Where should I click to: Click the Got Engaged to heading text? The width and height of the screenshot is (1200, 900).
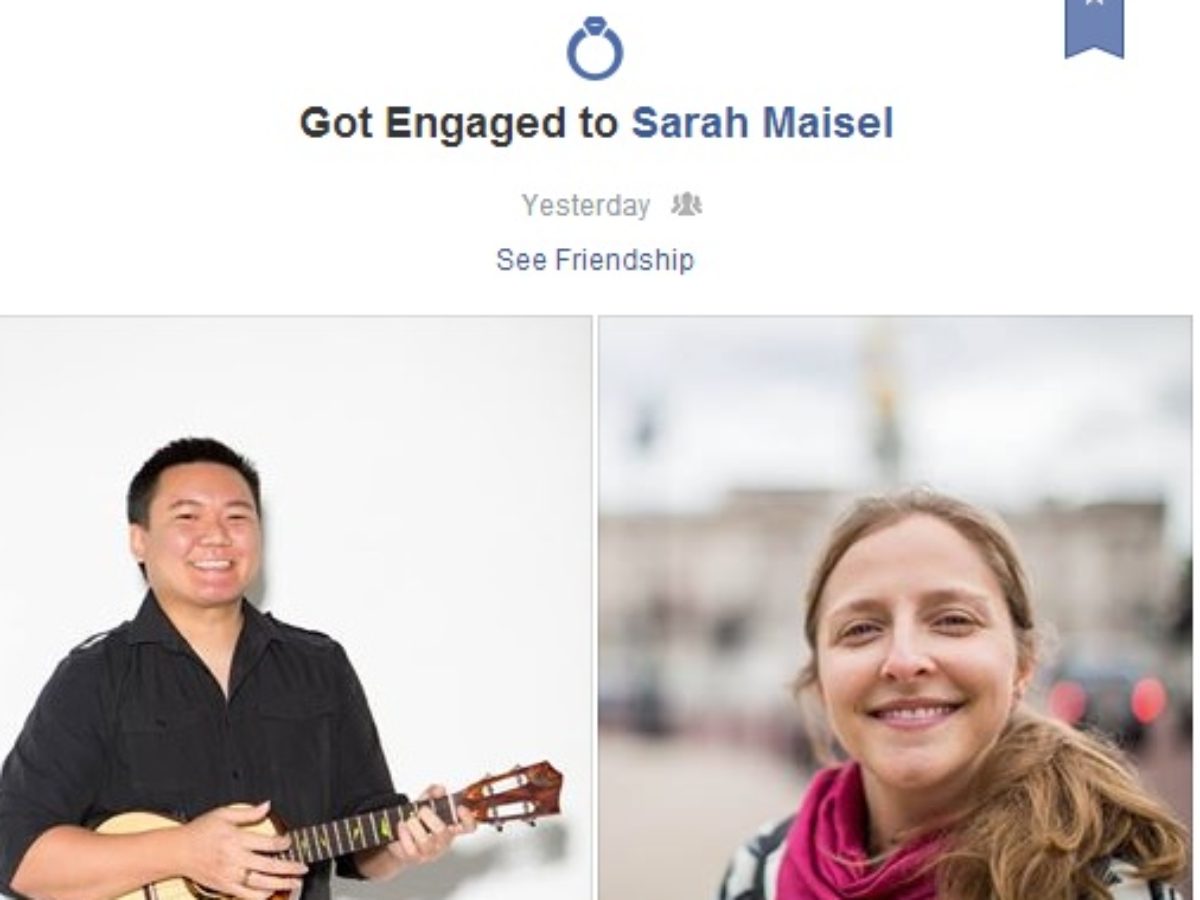[459, 124]
